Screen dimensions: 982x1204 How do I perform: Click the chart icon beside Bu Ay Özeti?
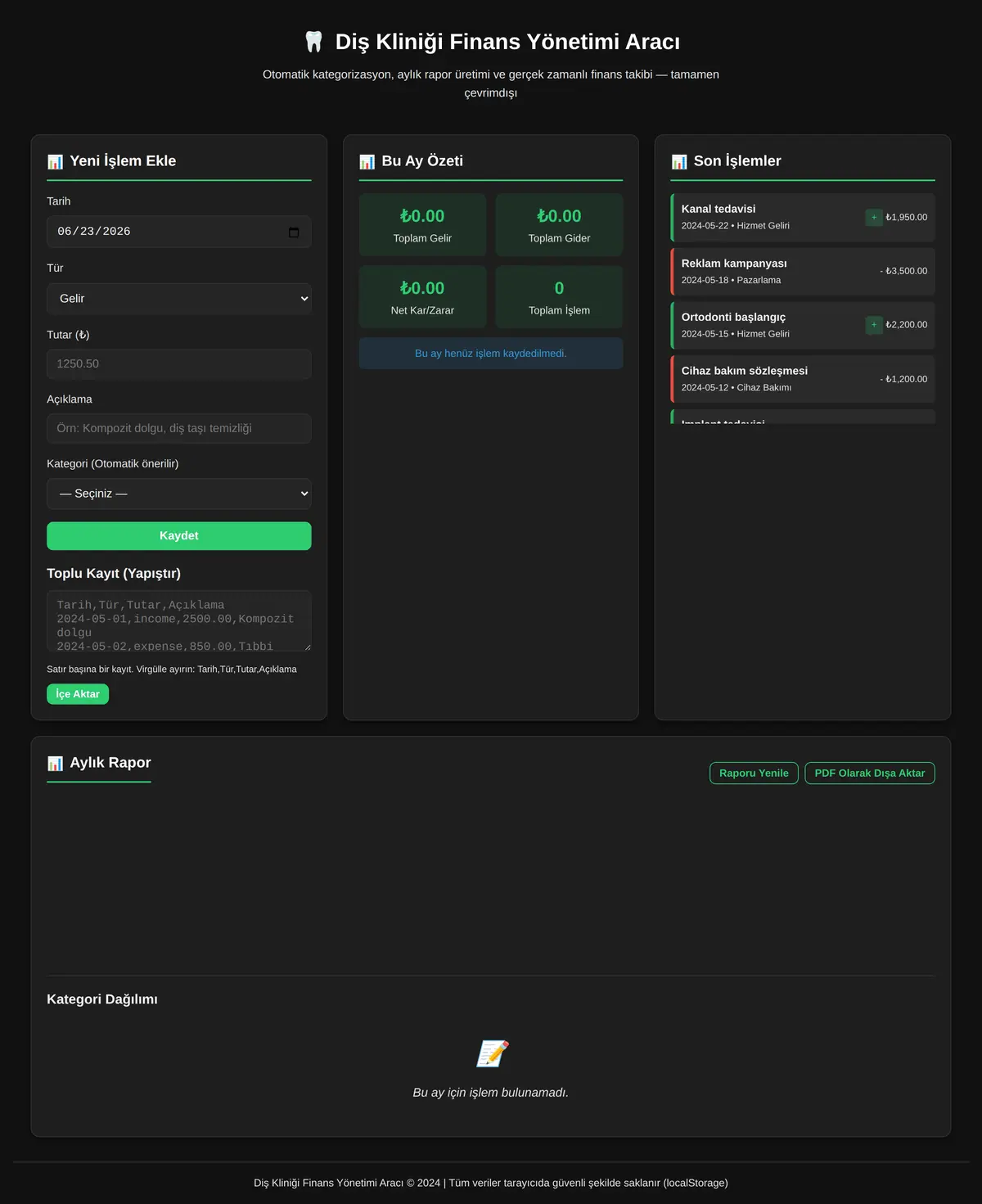tap(367, 161)
